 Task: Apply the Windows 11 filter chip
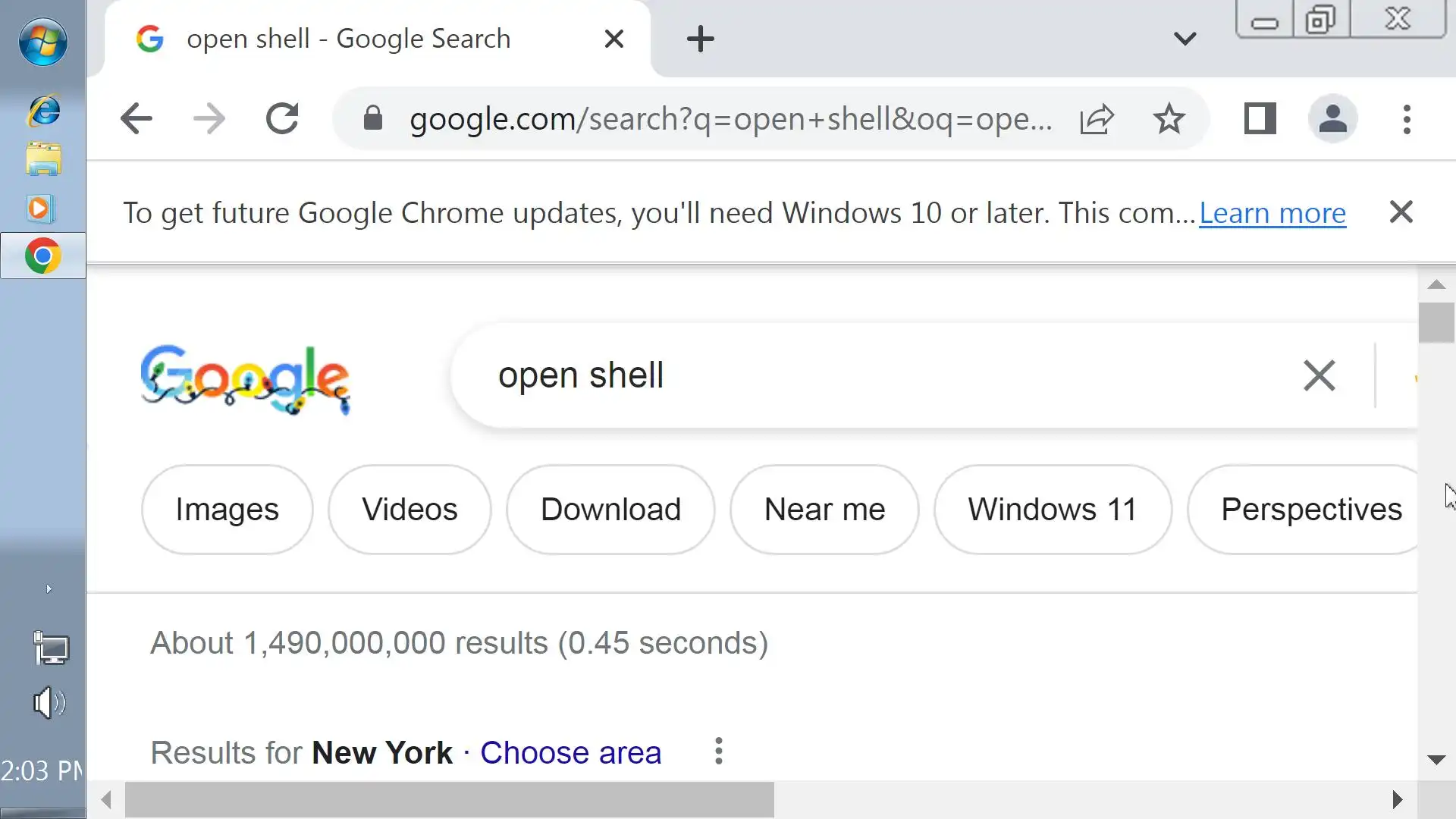point(1052,510)
